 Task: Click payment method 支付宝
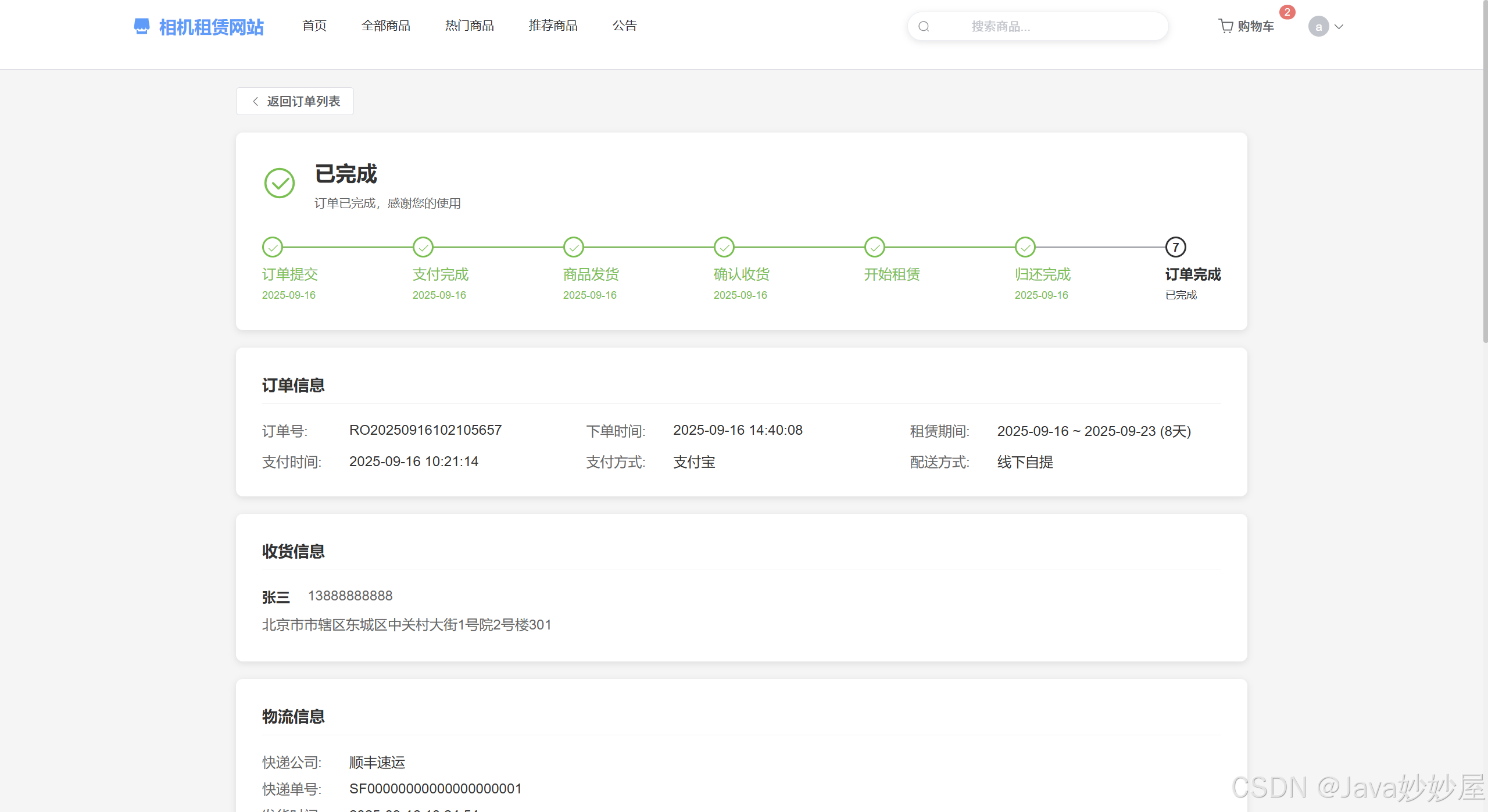694,462
